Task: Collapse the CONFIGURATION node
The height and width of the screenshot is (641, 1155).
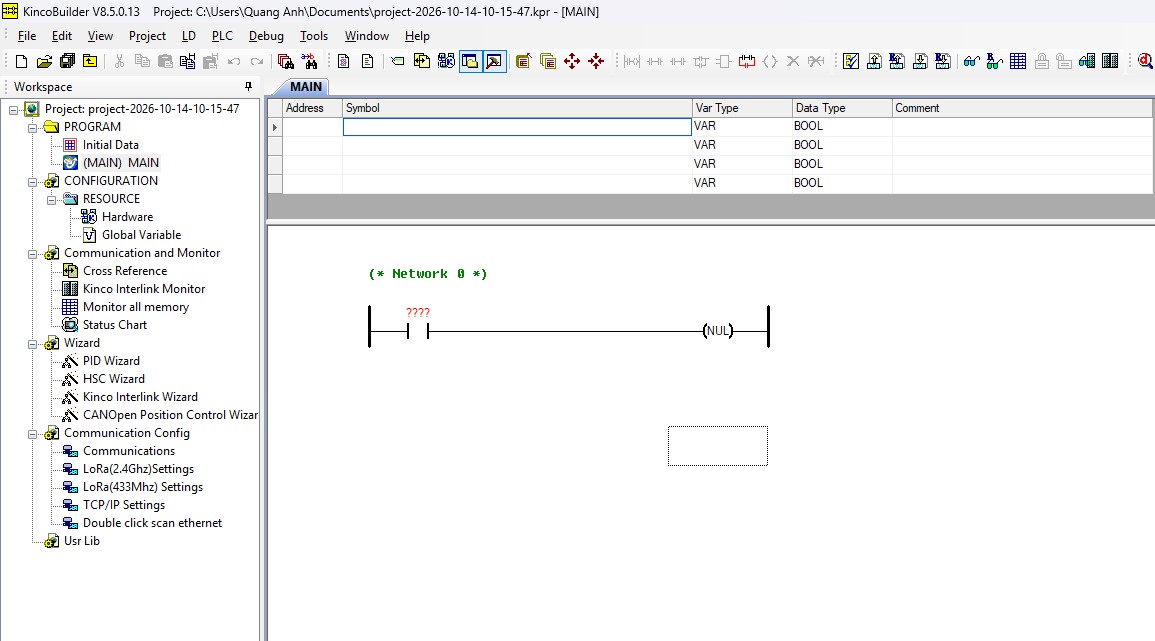Action: pyautogui.click(x=32, y=181)
